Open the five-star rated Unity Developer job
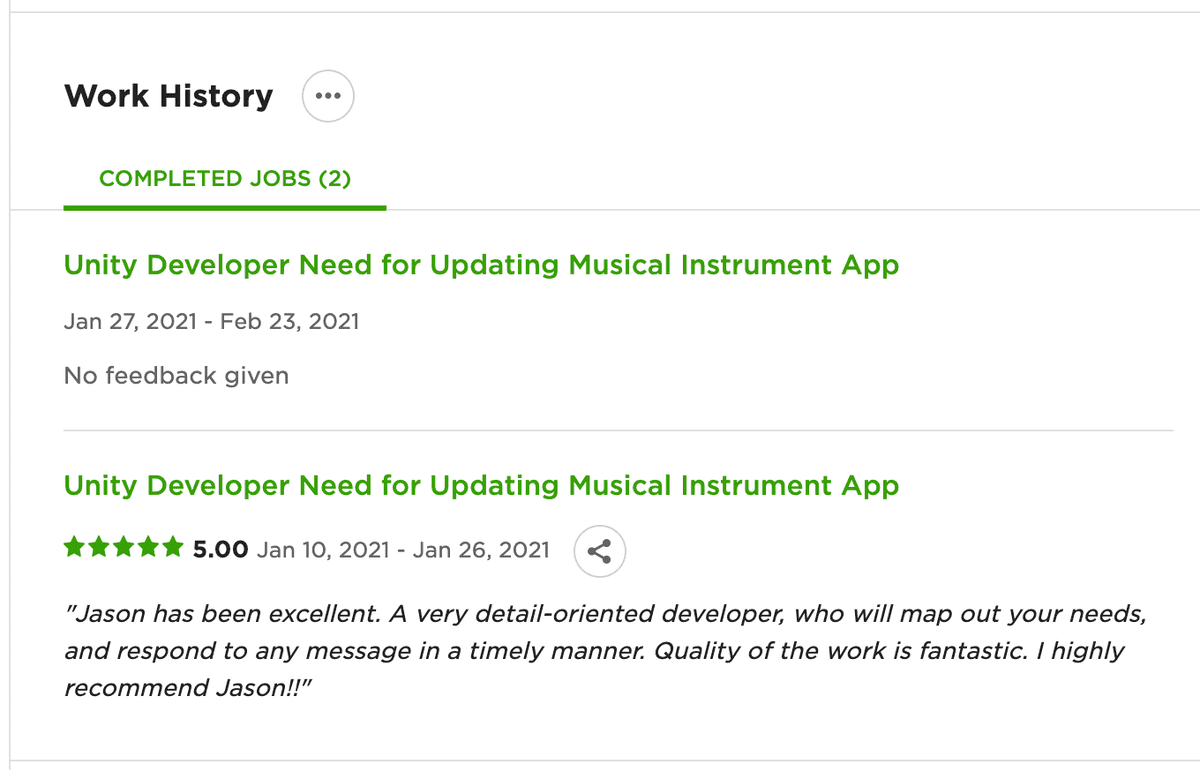Screen dimensions: 1200x770 click(x=481, y=486)
